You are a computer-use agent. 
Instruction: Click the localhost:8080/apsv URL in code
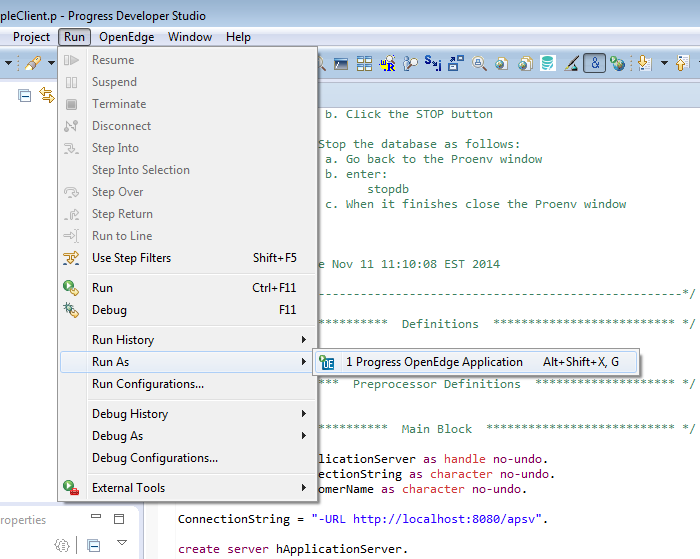pos(447,519)
